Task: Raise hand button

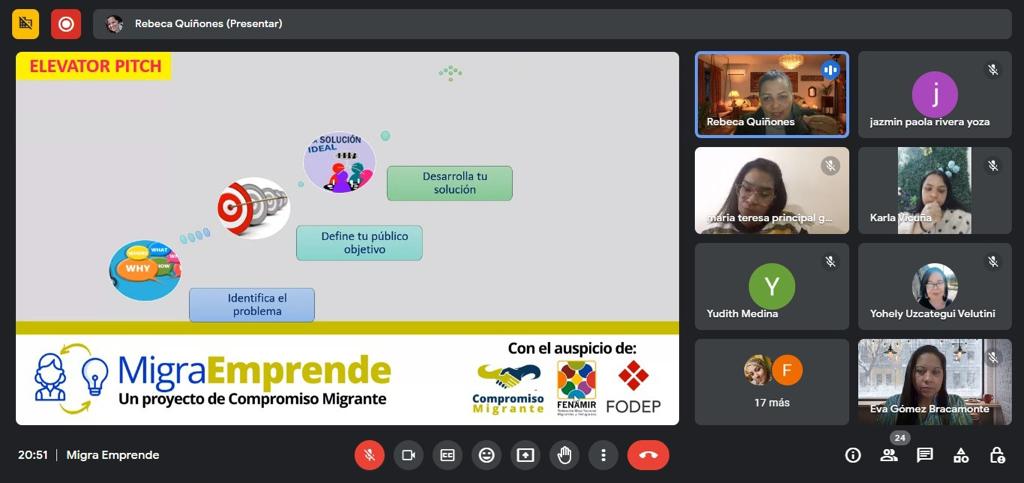Action: pos(564,455)
